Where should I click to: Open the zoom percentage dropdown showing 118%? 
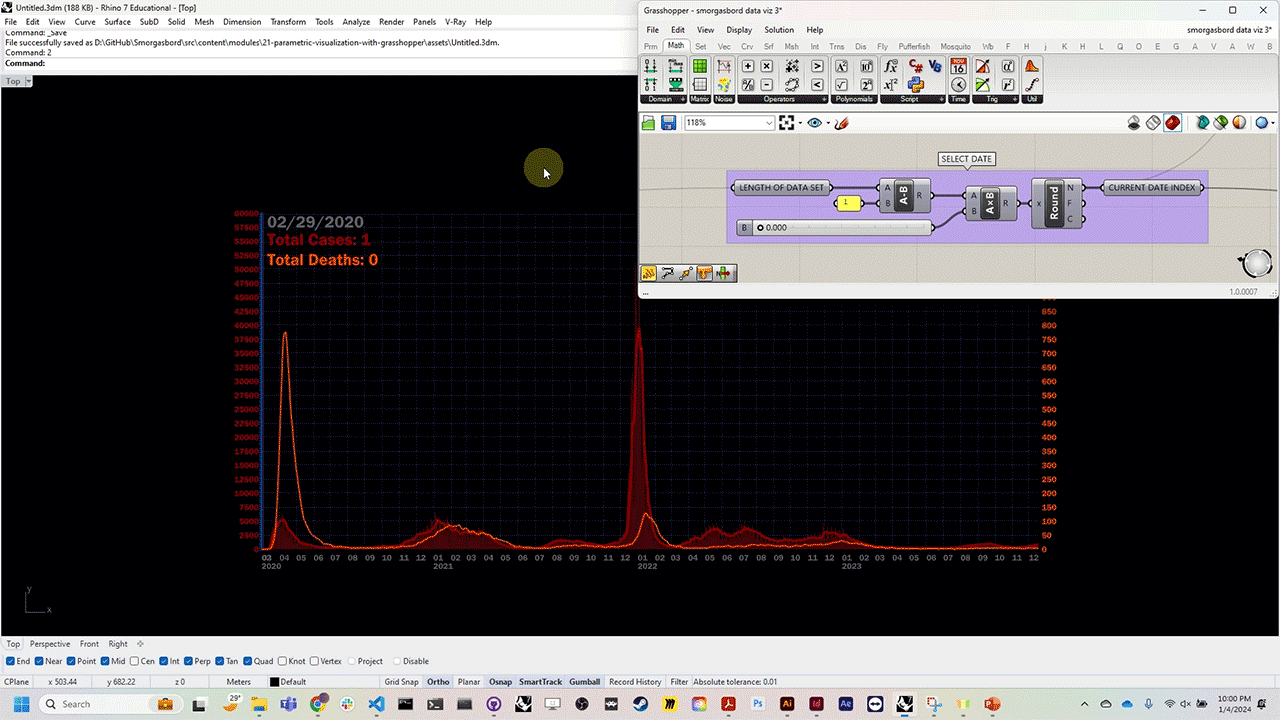coord(768,122)
